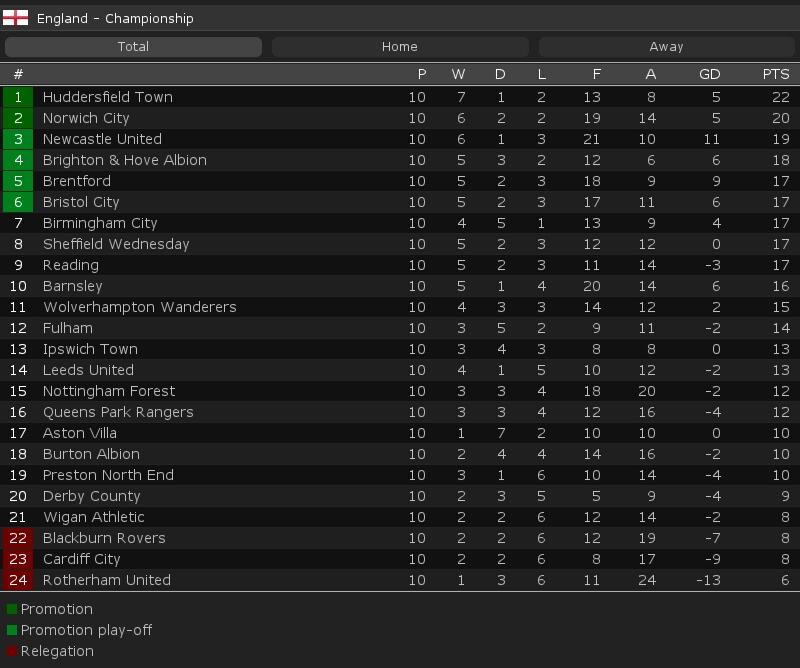This screenshot has width=800, height=668.
Task: Click the England - Championship title
Action: [115, 18]
